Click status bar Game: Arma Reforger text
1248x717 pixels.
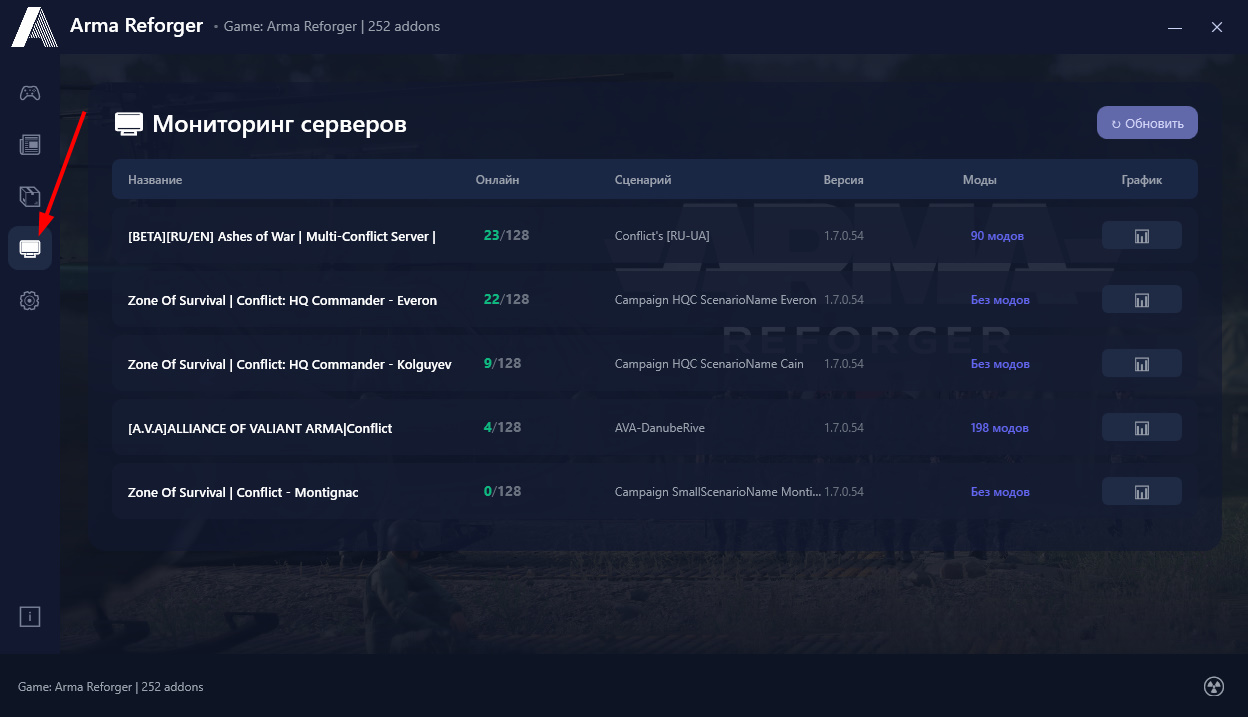[x=111, y=687]
